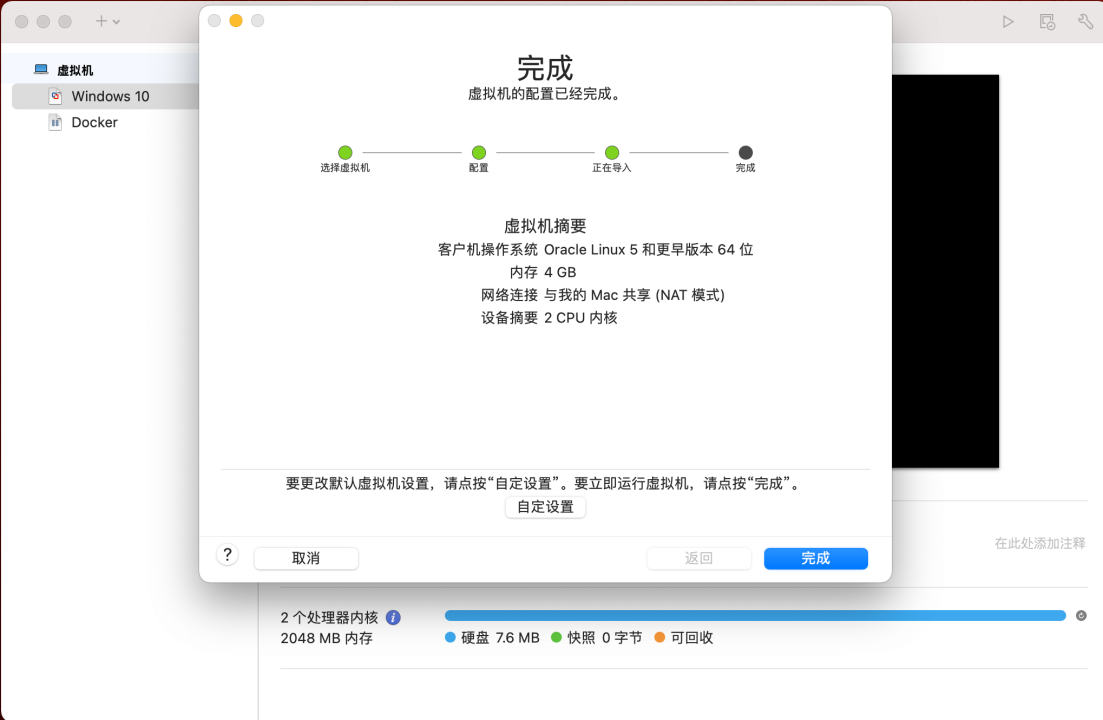Screen dimensions: 1103x720
Task: Click the 2 CPU 内核 value
Action: coord(580,318)
